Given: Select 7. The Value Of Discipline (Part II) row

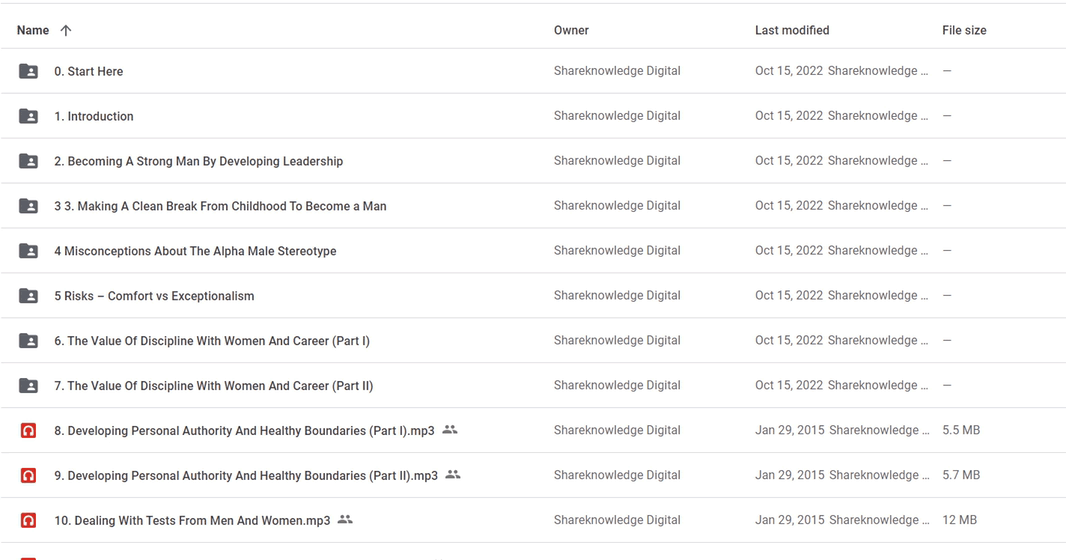Looking at the screenshot, I should (x=533, y=385).
